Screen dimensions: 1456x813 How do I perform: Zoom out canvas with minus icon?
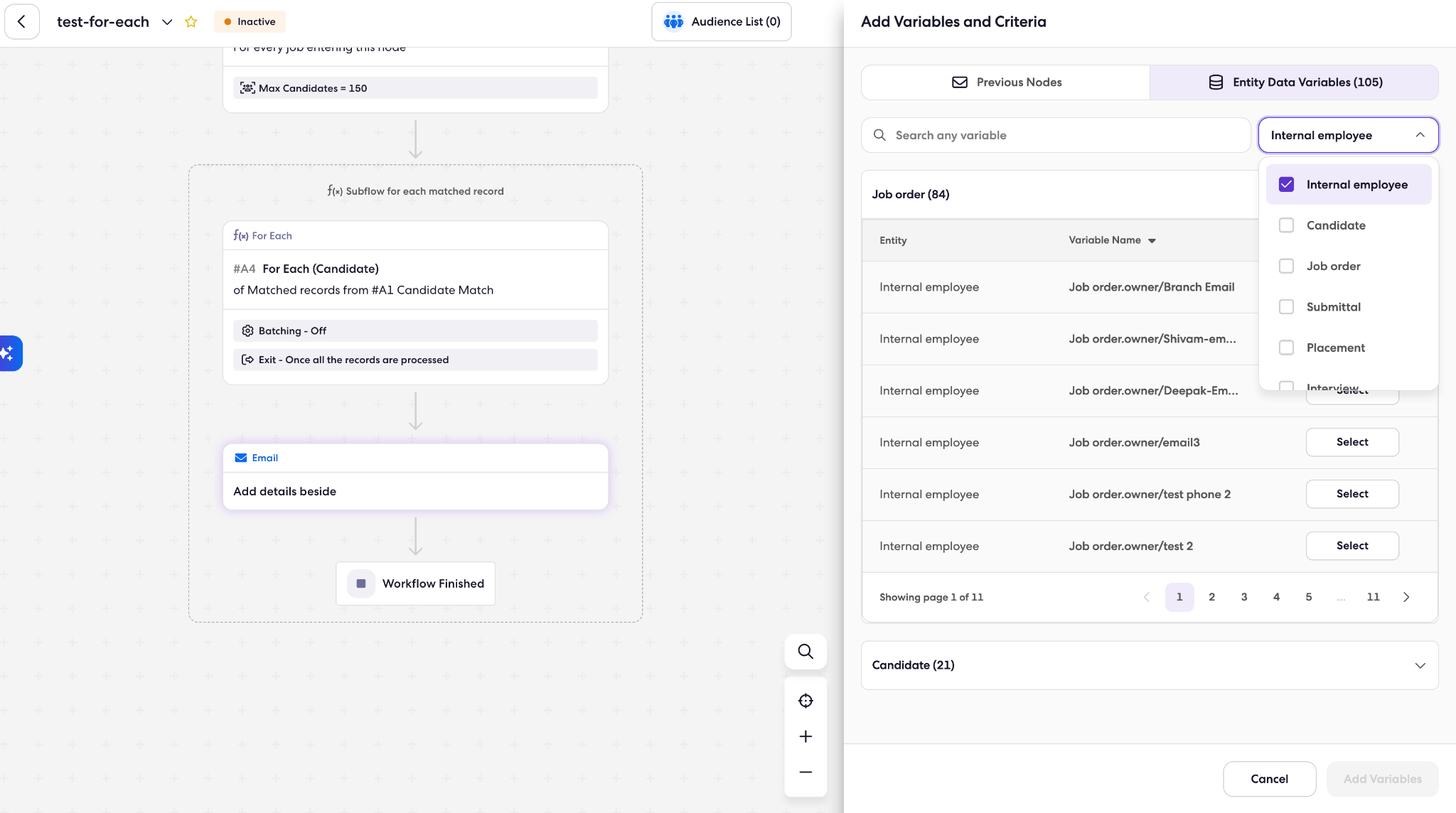(805, 772)
